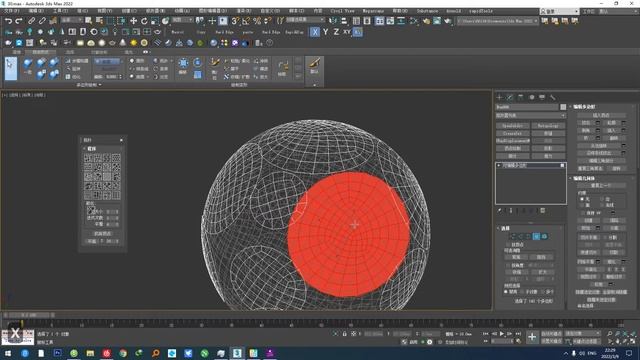Open the Civil View menu
This screenshot has height=360, width=640.
coord(342,11)
